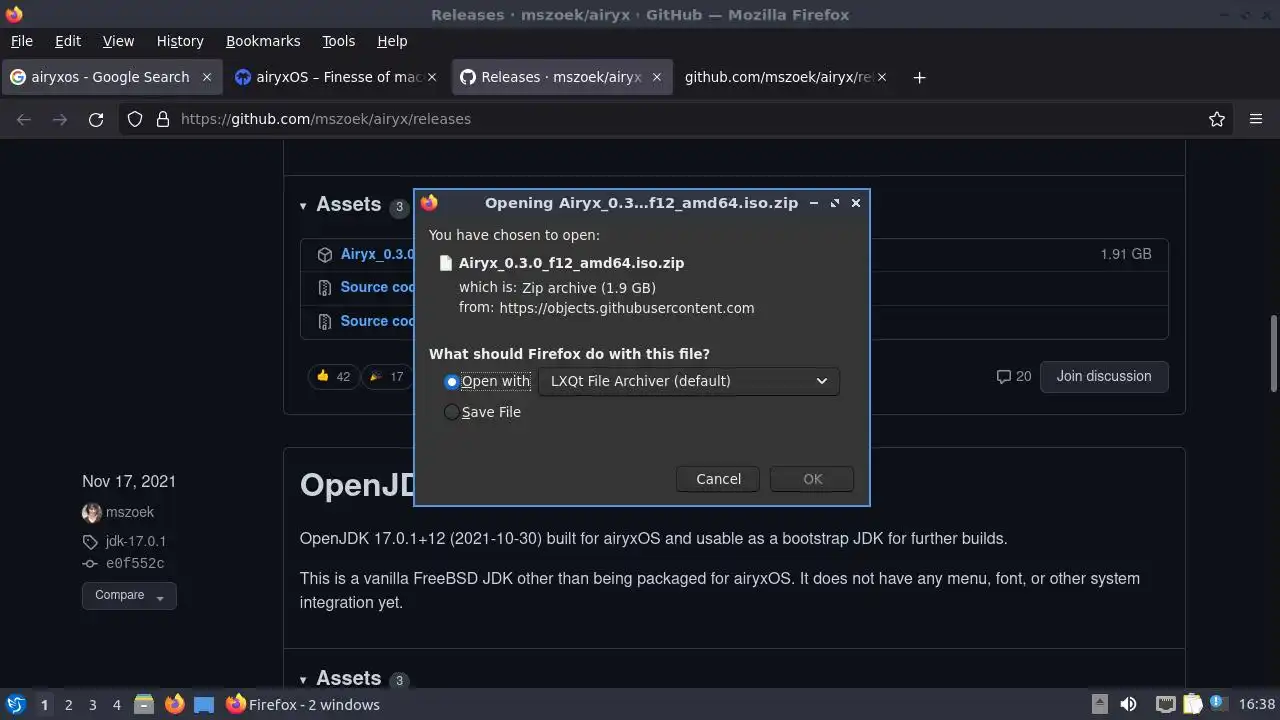The height and width of the screenshot is (720, 1280).
Task: Open the first Source code asset link
Action: tap(377, 287)
